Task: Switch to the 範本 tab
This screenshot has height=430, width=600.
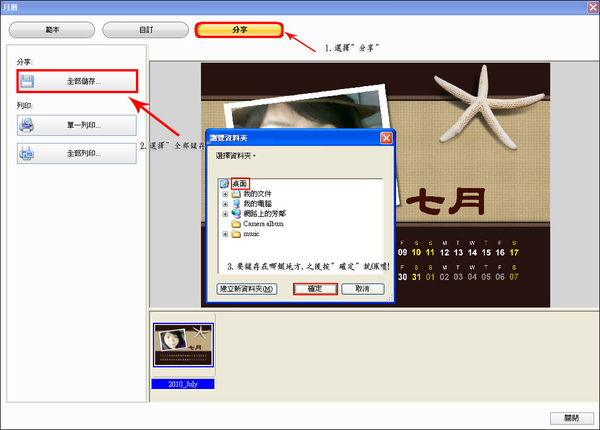Action: (52, 30)
